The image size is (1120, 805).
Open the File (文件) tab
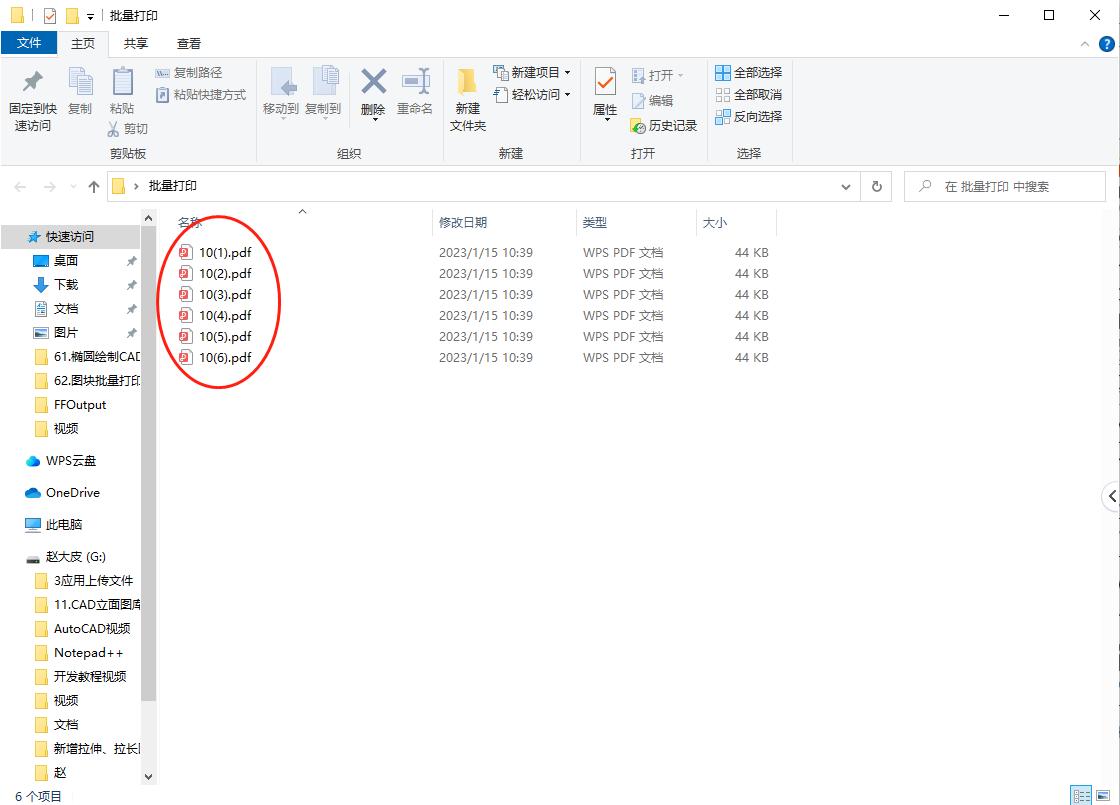29,43
